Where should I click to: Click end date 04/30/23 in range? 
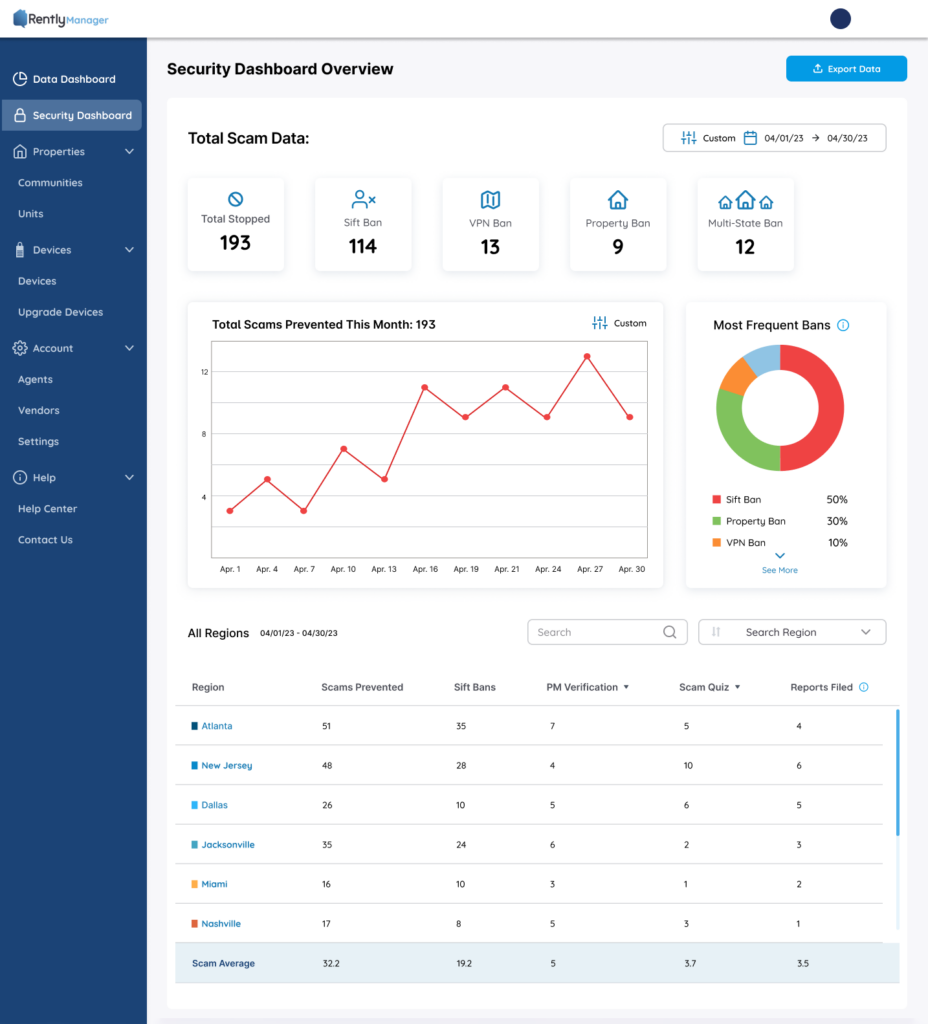[847, 138]
